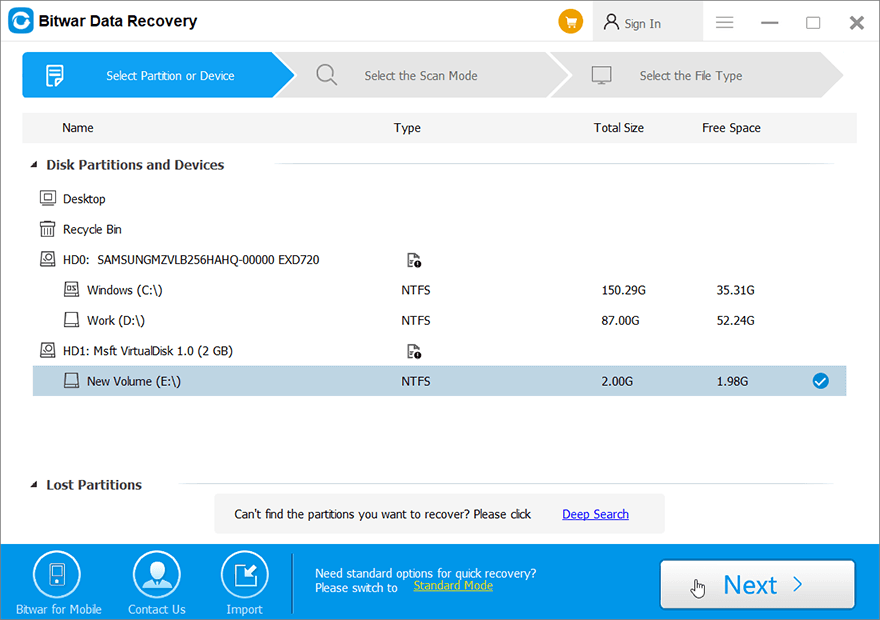The image size is (880, 620).
Task: Switch to Standard Mode via link
Action: 453,586
